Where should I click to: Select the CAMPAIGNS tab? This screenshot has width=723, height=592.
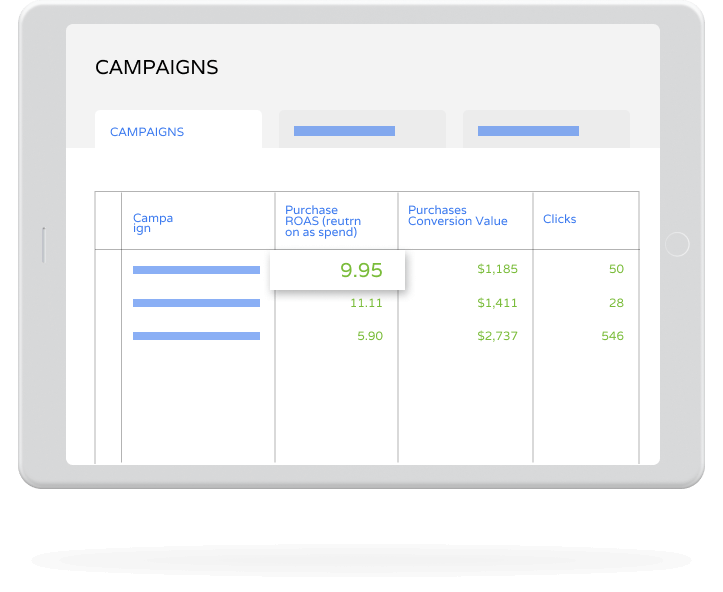[178, 130]
